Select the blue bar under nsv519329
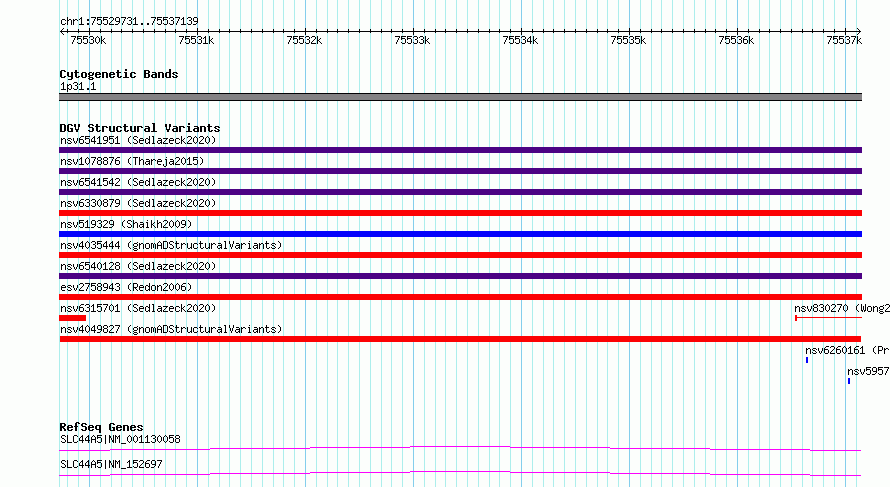Image resolution: width=890 pixels, height=487 pixels. (x=460, y=234)
